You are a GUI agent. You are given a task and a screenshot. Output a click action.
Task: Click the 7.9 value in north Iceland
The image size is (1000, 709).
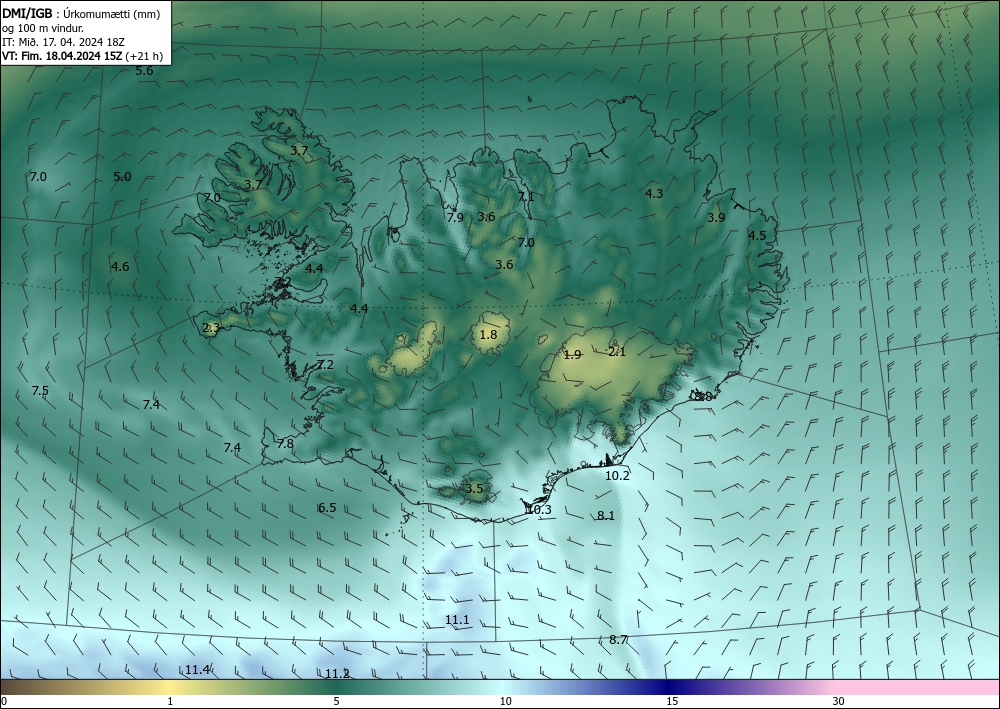pos(455,217)
